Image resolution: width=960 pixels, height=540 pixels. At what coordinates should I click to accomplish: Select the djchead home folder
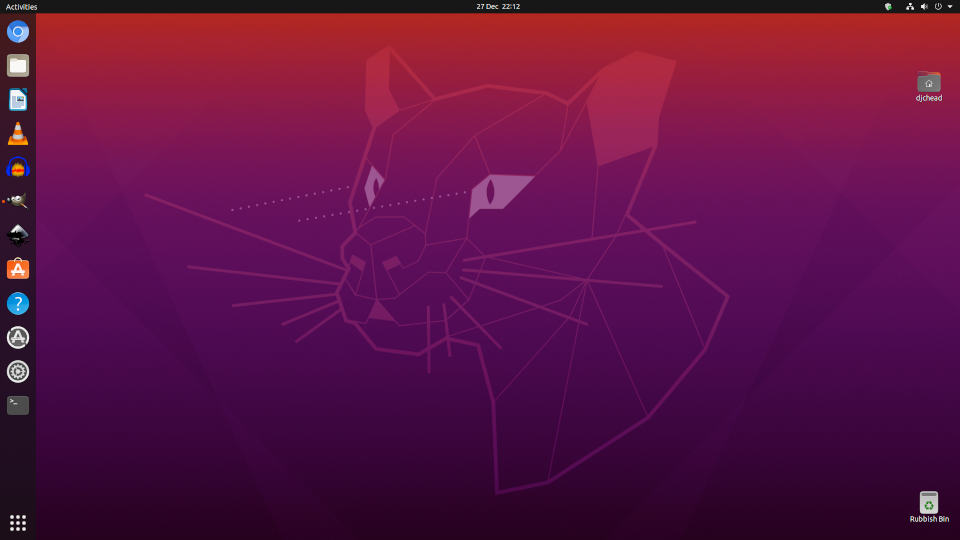pyautogui.click(x=929, y=87)
